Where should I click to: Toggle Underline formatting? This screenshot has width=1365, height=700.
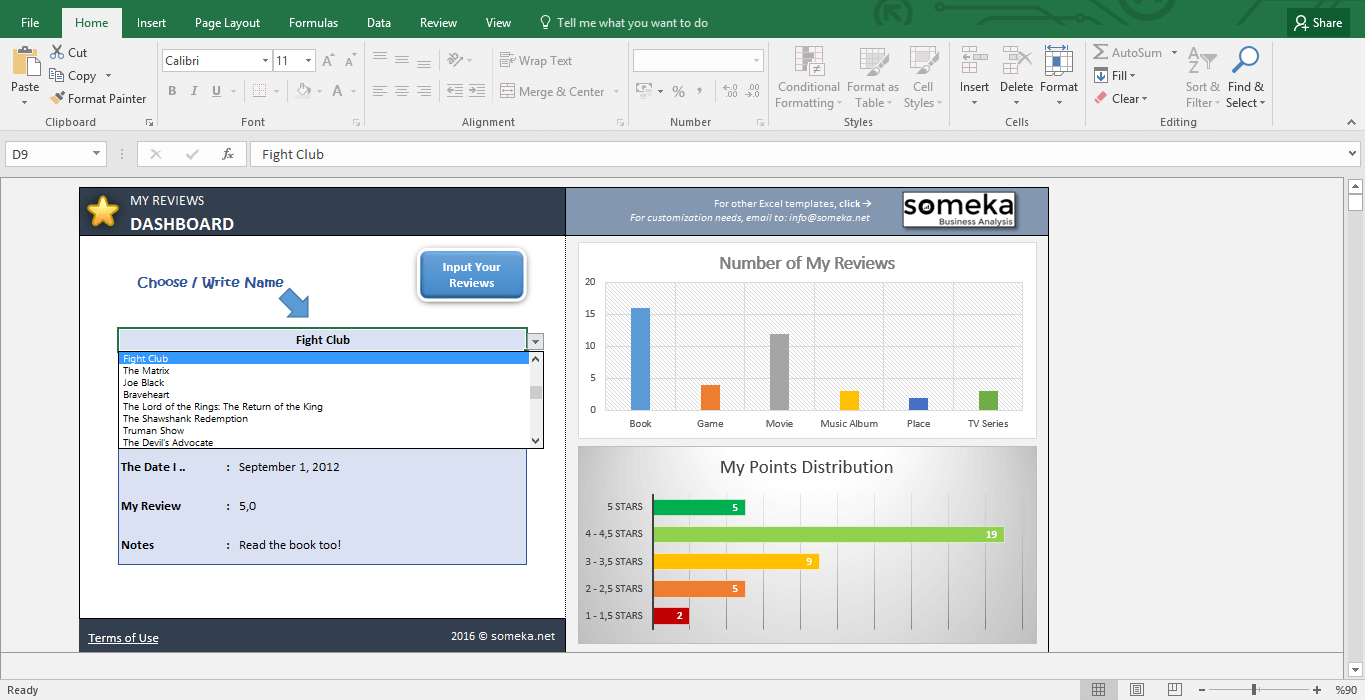tap(216, 91)
